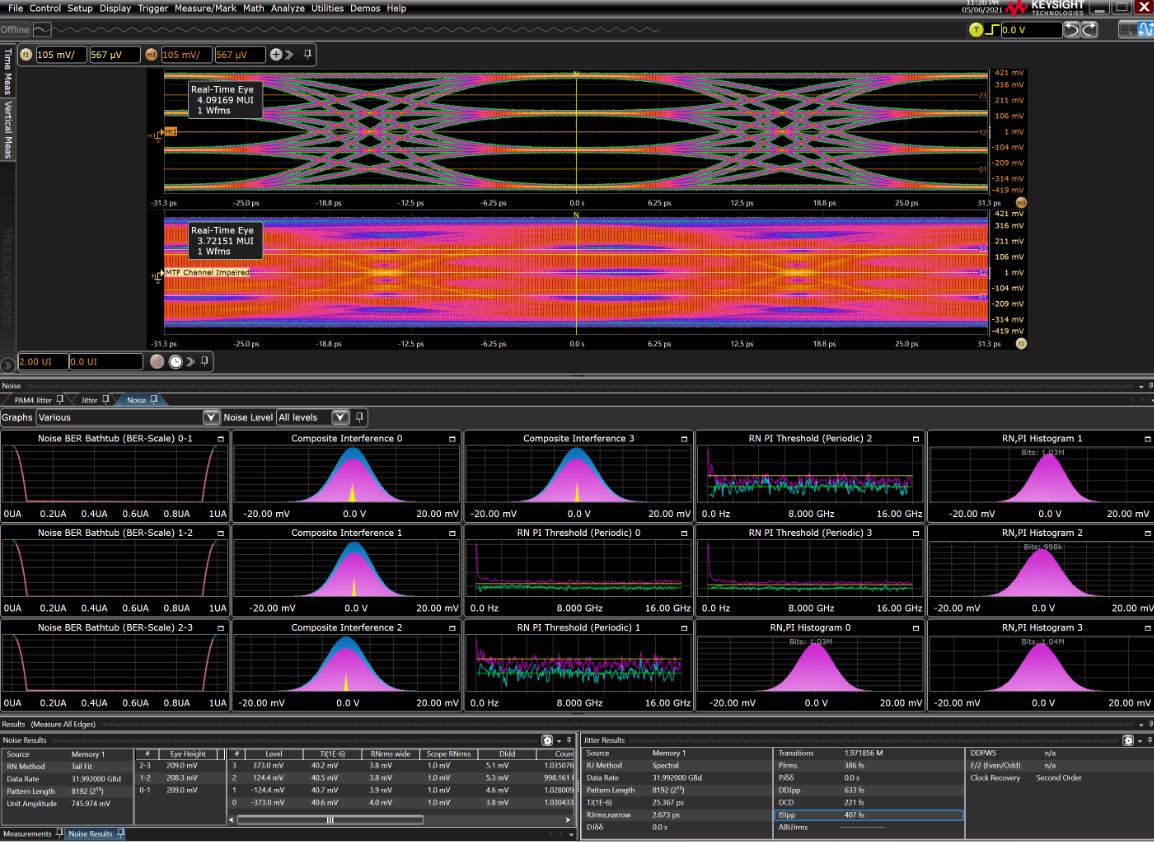
Task: Click the trigger level 0.0 V field
Action: 1030,29
